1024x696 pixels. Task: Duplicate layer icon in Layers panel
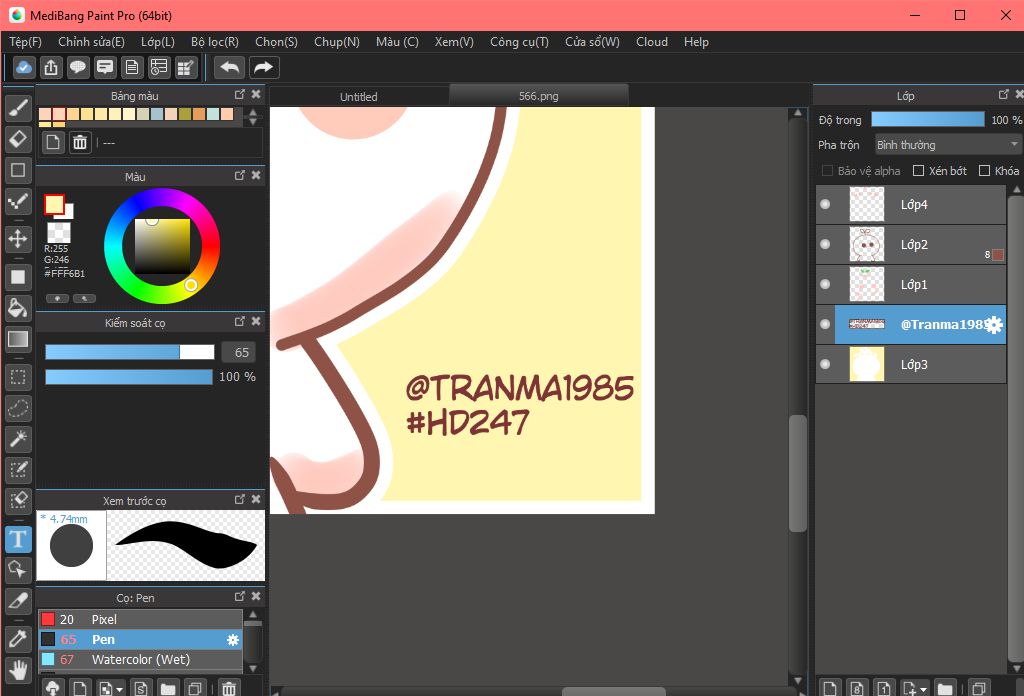[978, 688]
